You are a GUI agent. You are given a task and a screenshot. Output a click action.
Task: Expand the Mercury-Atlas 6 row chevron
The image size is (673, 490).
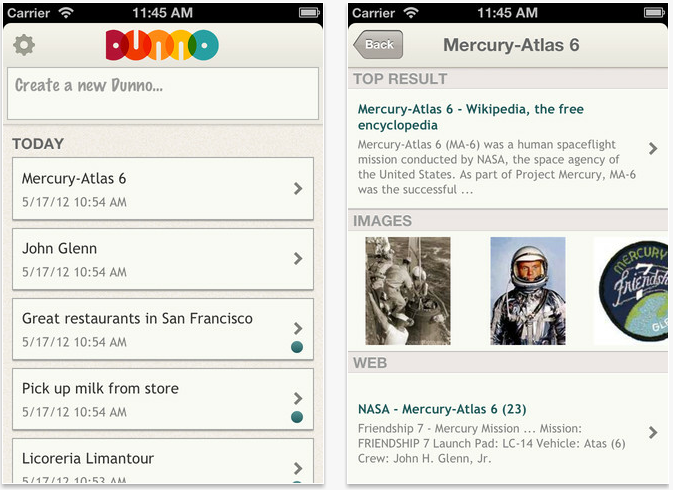(x=298, y=188)
